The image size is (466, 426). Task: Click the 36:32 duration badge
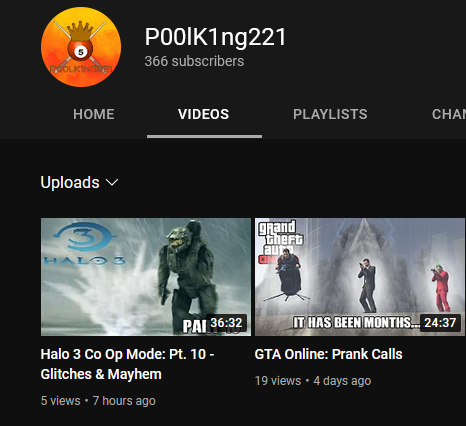(226, 323)
